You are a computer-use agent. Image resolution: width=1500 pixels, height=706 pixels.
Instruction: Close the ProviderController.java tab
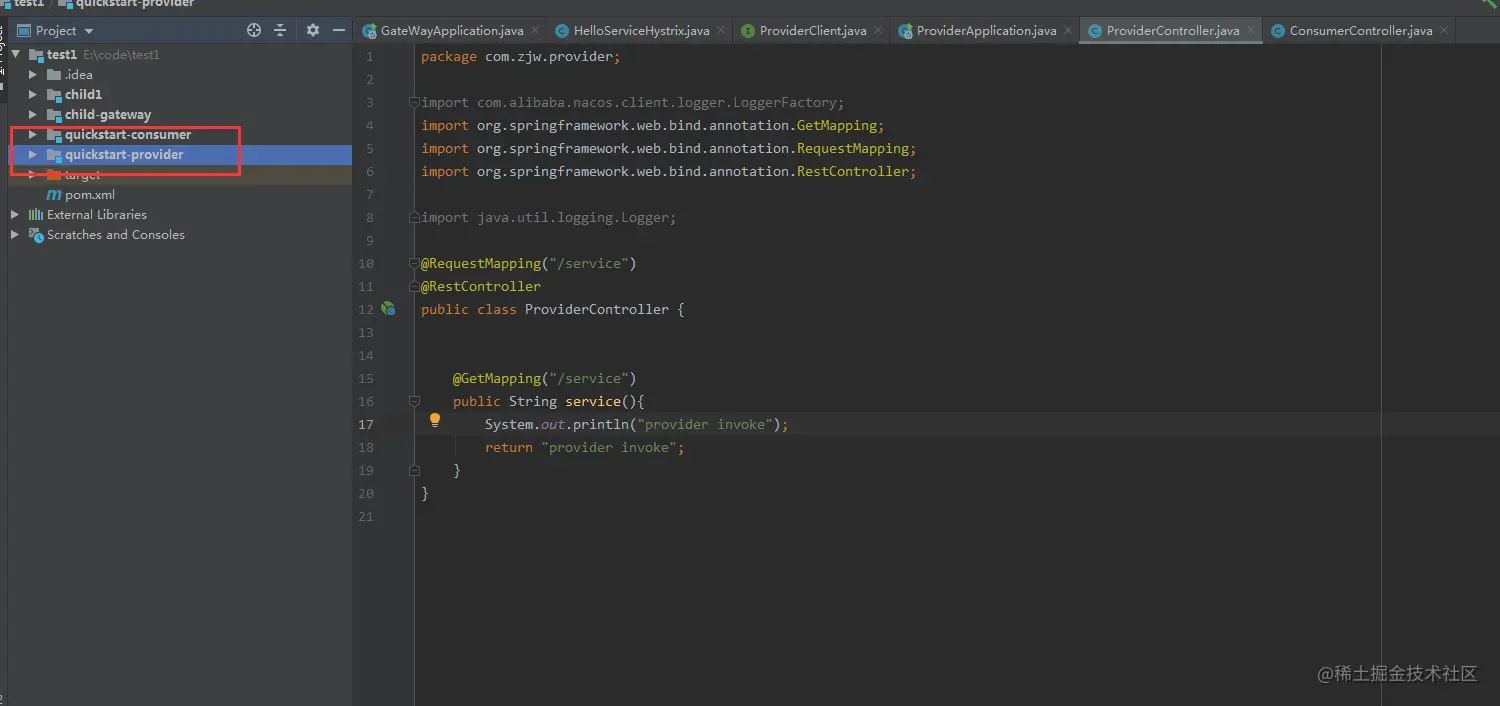[1251, 31]
